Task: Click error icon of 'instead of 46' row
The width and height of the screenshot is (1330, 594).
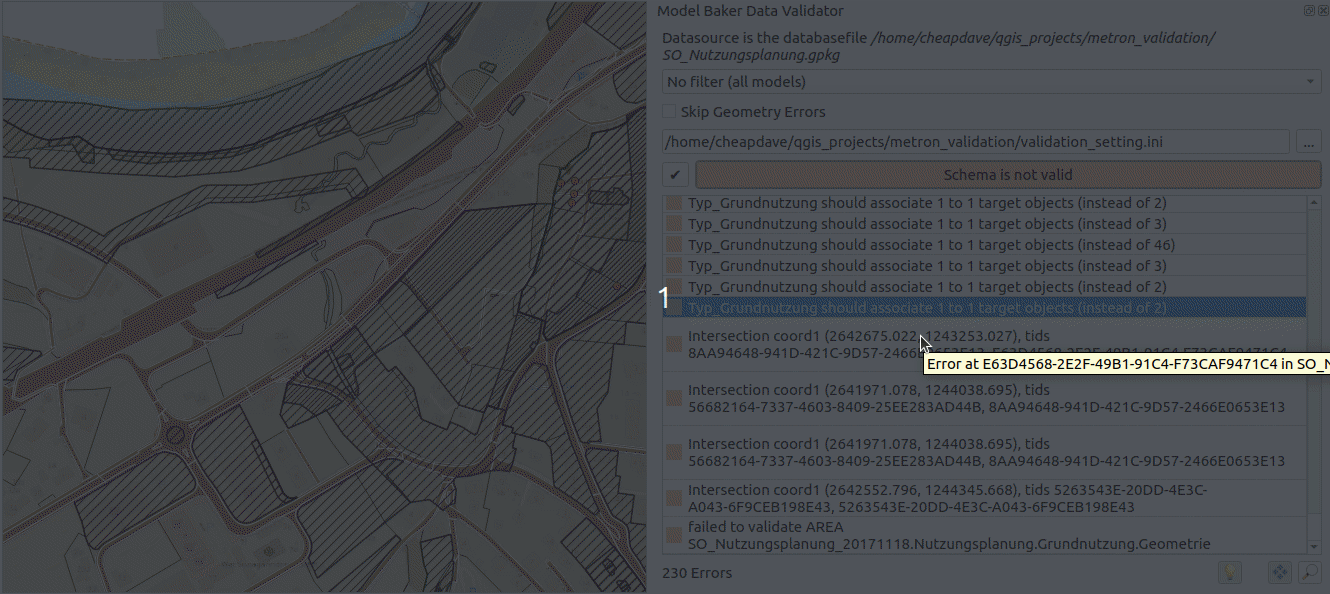Action: pos(675,245)
